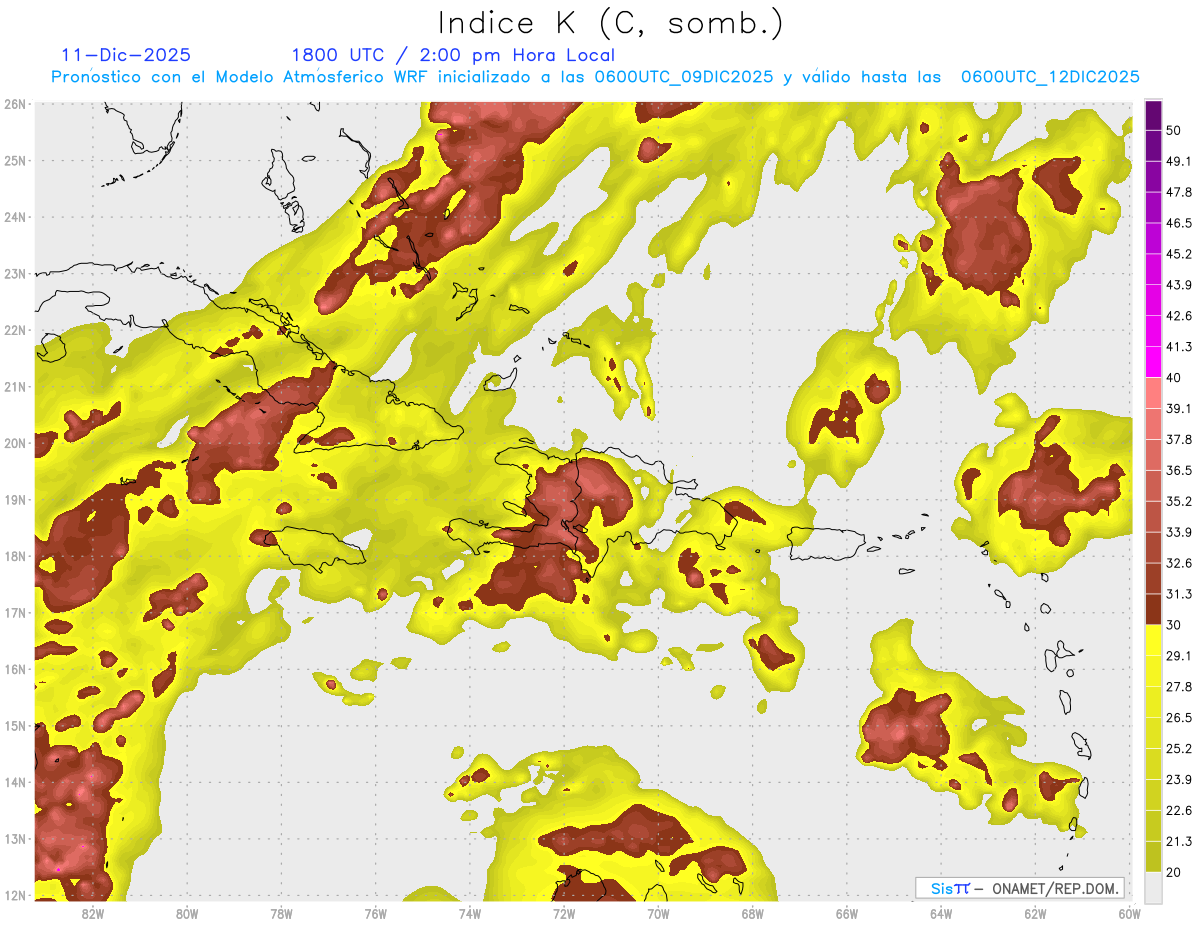Select the latitude axis label "26N"
The width and height of the screenshot is (1200, 927).
(x=15, y=104)
